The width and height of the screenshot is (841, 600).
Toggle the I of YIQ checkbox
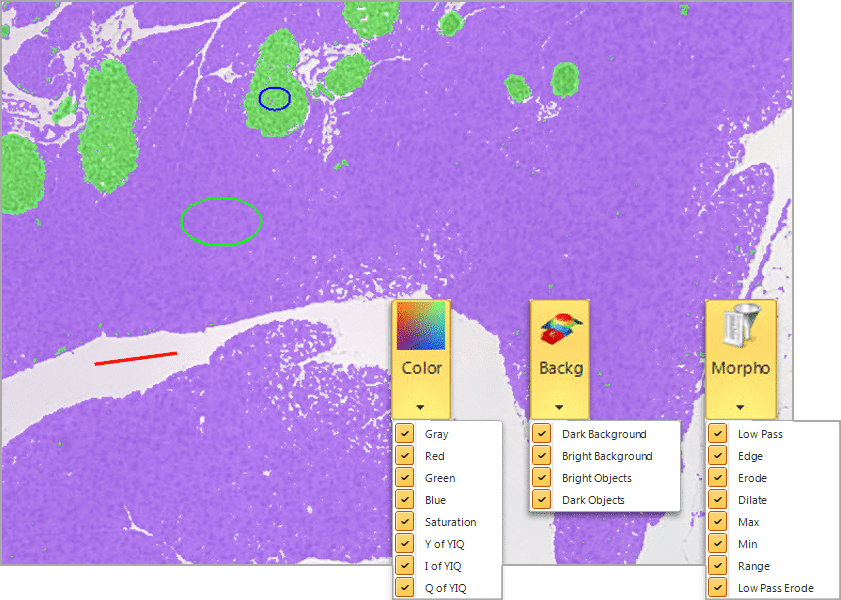click(x=405, y=566)
